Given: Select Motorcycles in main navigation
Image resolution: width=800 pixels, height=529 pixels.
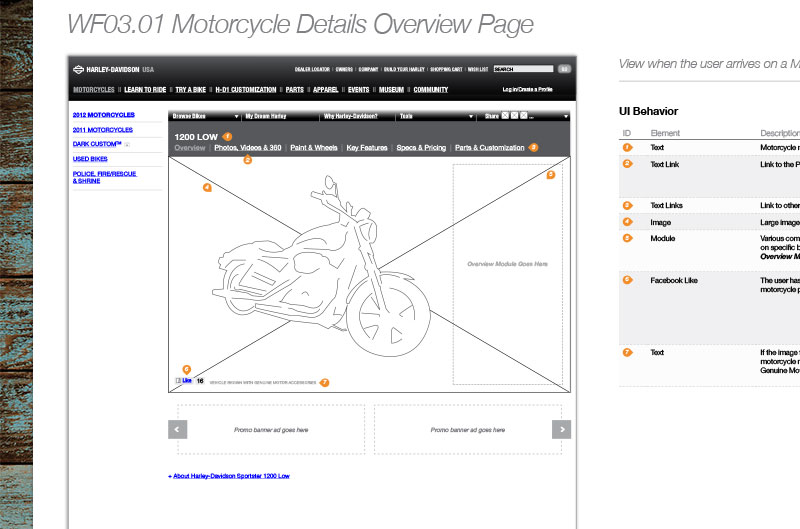Looking at the screenshot, I should coord(94,90).
